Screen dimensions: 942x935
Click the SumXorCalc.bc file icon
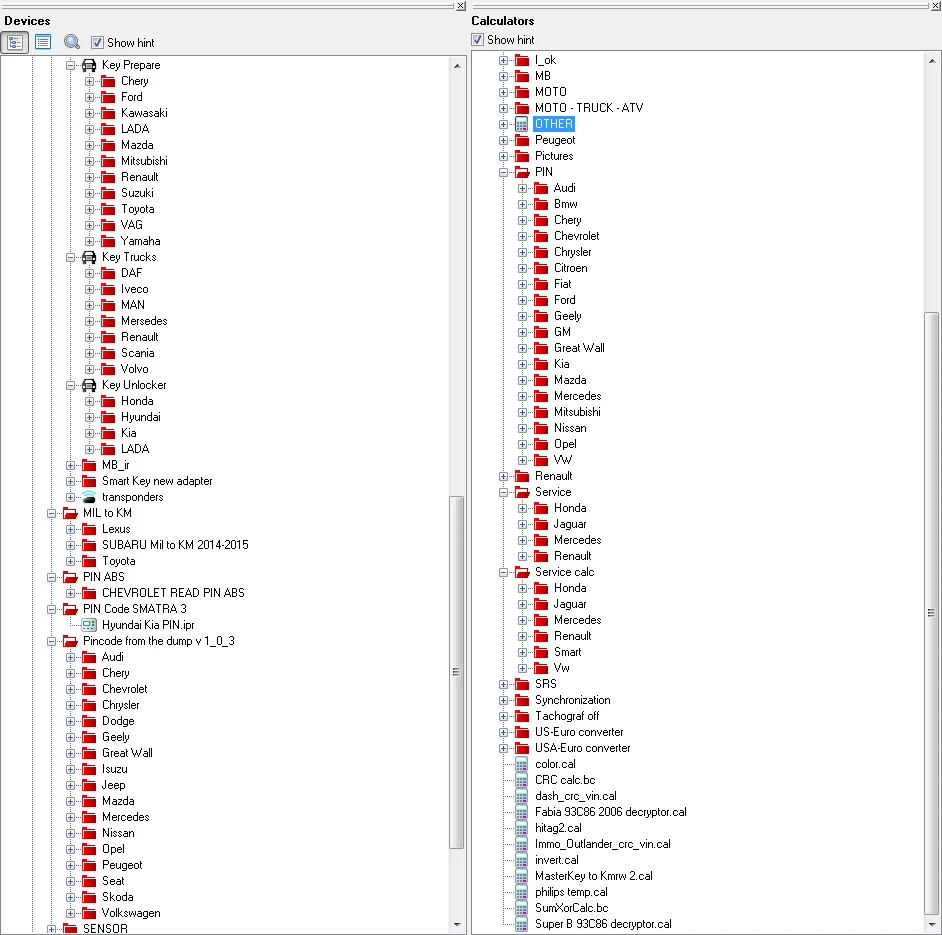[x=521, y=908]
